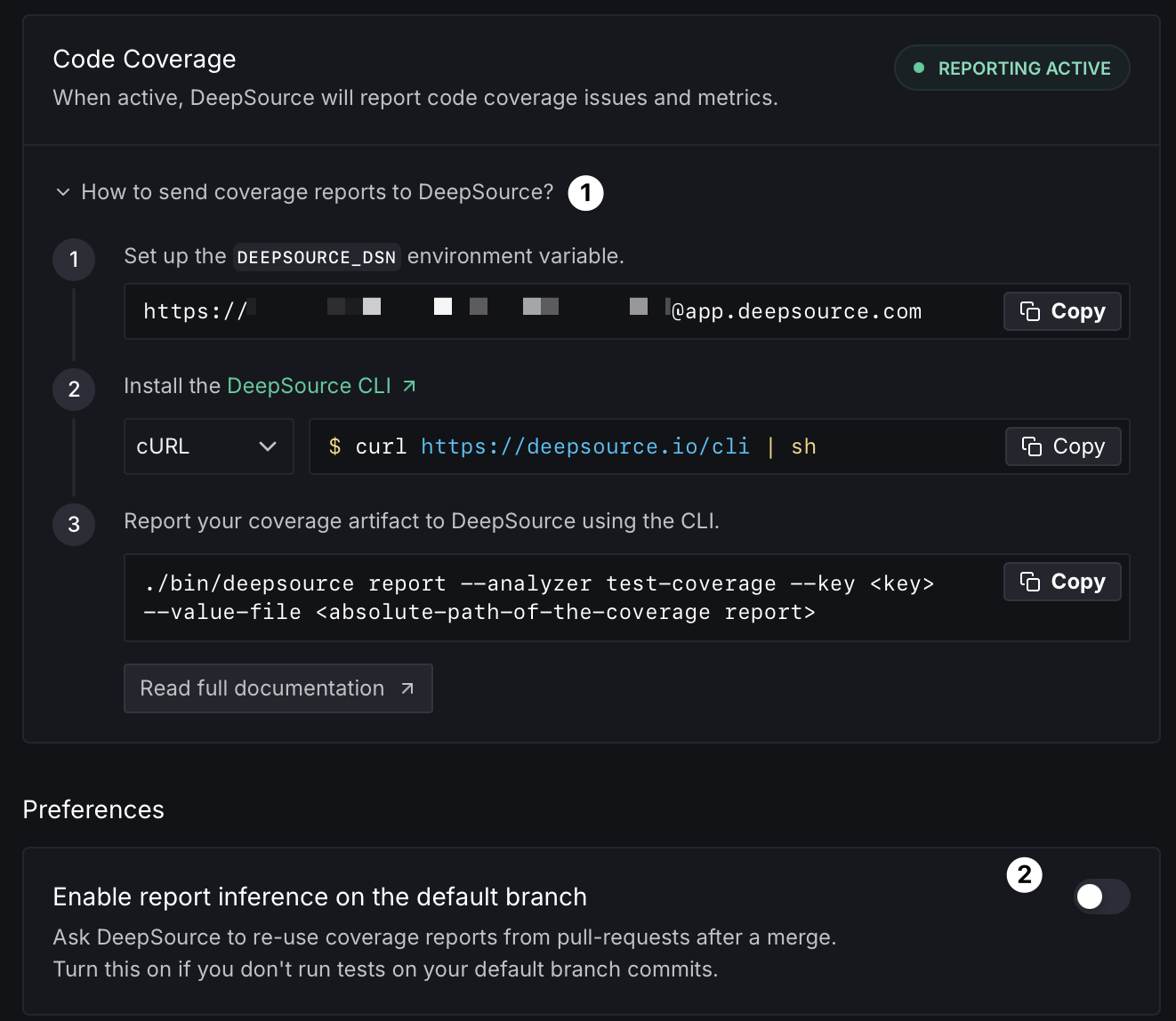The width and height of the screenshot is (1176, 1021).
Task: Open the DeepSource CLI link
Action: [309, 386]
